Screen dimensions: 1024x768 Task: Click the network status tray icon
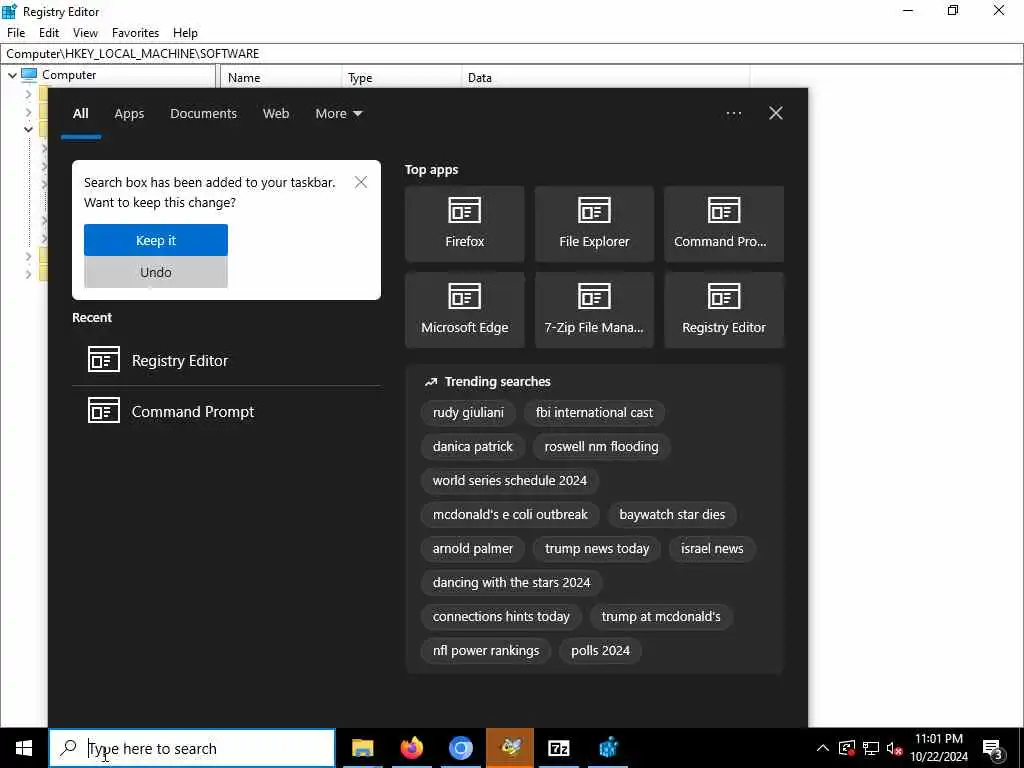coord(871,748)
